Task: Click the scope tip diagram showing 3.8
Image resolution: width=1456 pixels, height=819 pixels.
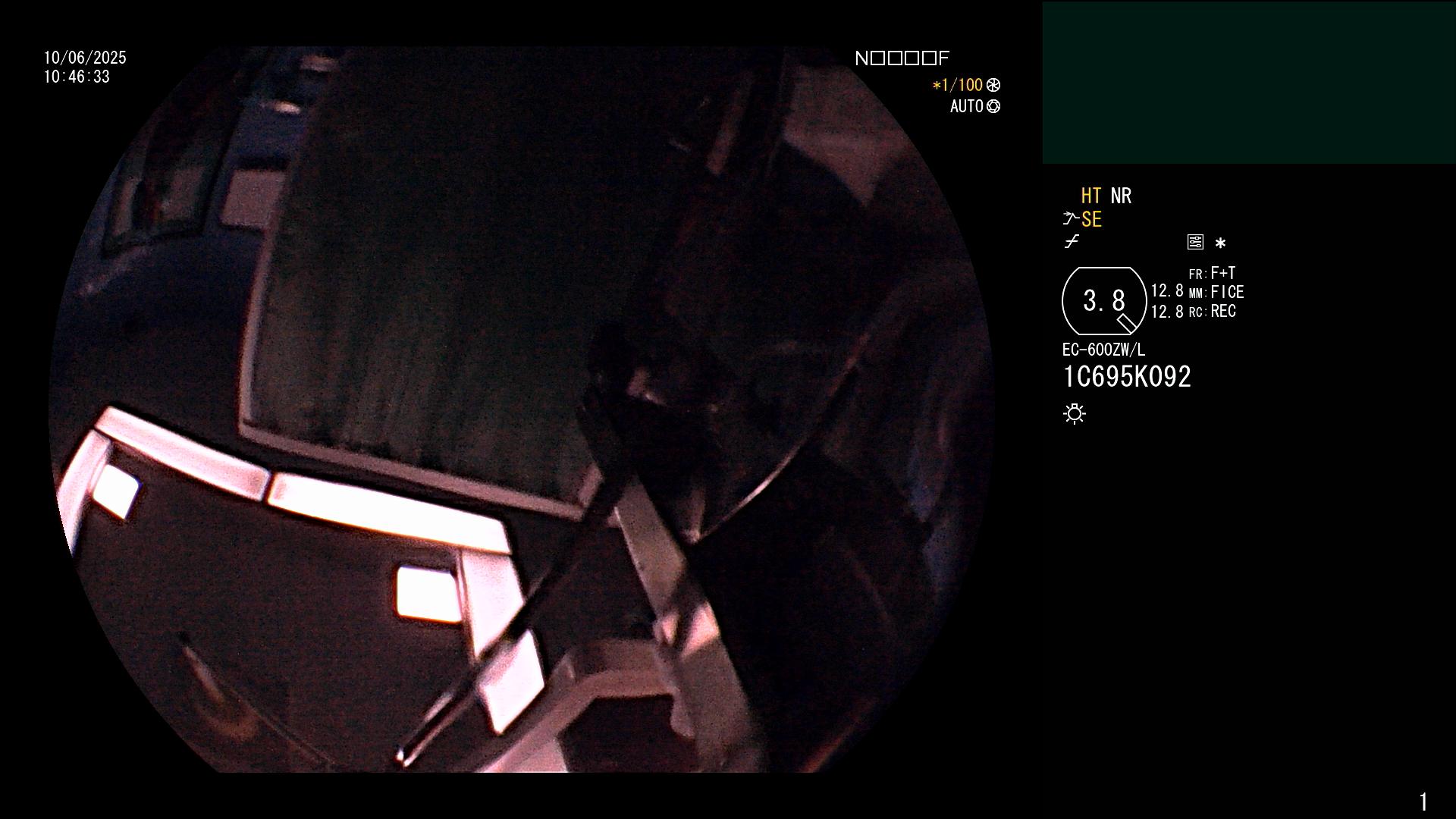Action: [1104, 301]
